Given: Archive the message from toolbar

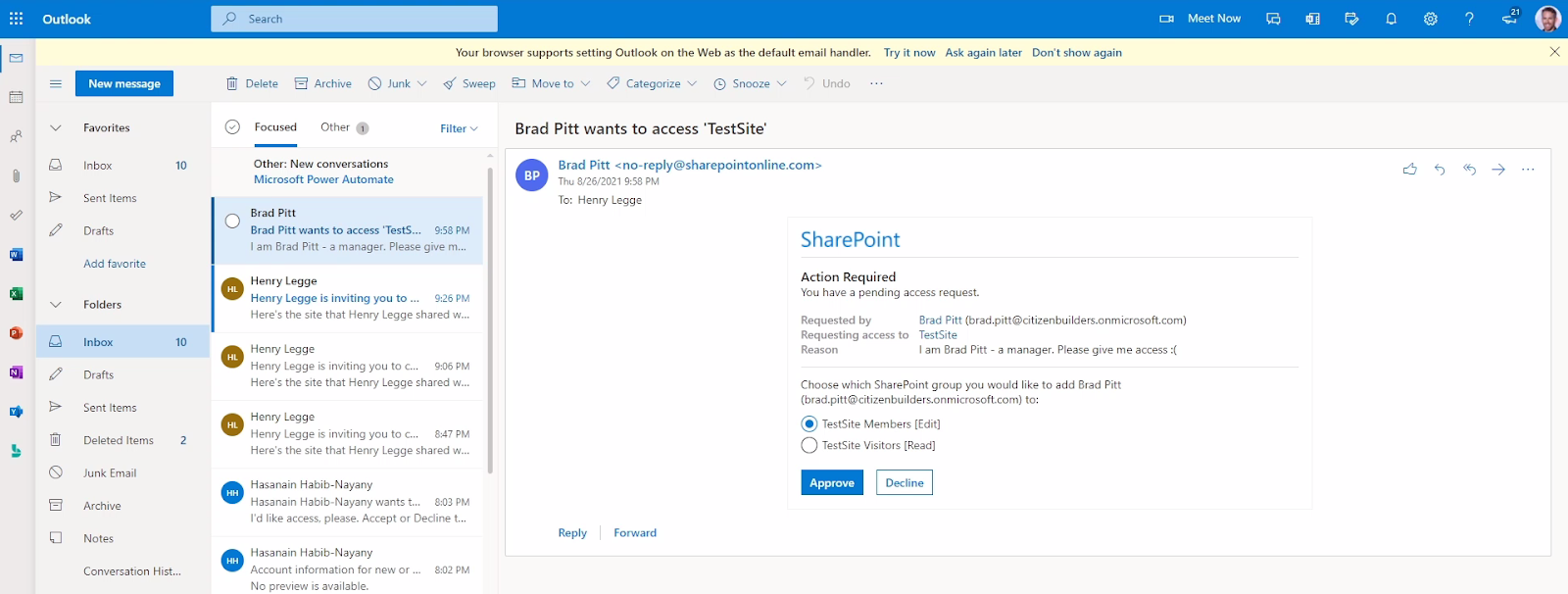Looking at the screenshot, I should coord(323,83).
